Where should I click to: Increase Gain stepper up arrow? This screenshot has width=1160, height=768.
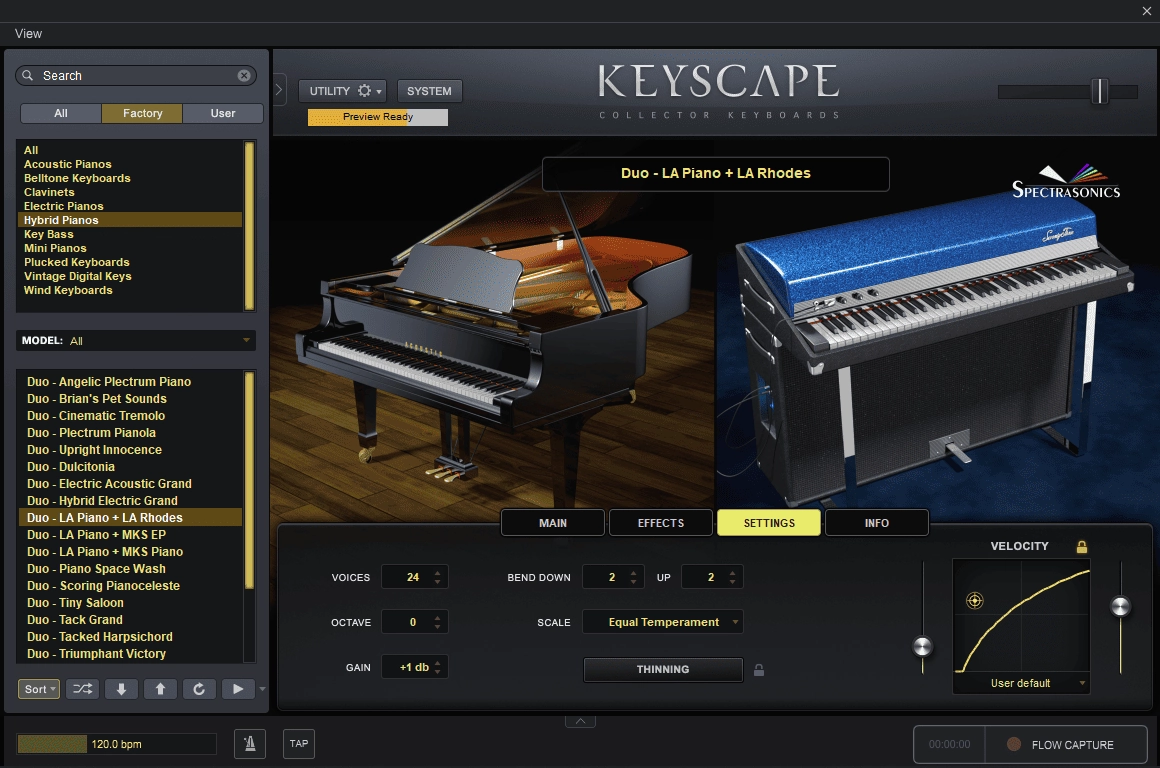tap(437, 662)
